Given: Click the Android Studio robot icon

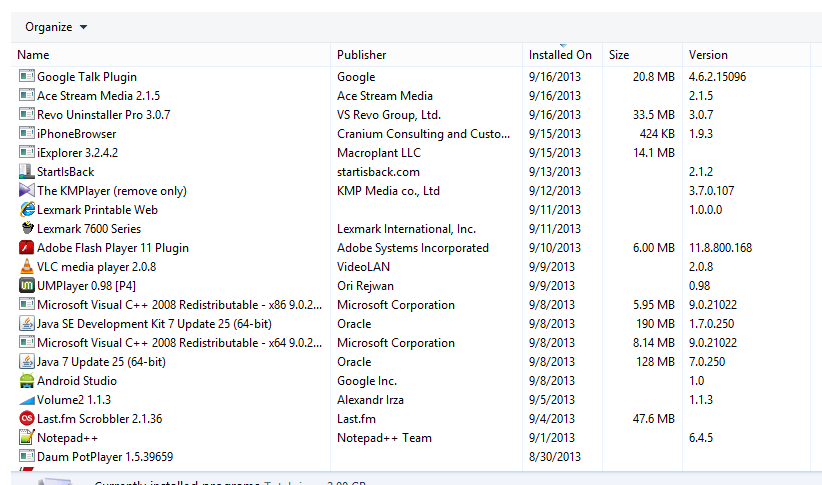Looking at the screenshot, I should [27, 380].
